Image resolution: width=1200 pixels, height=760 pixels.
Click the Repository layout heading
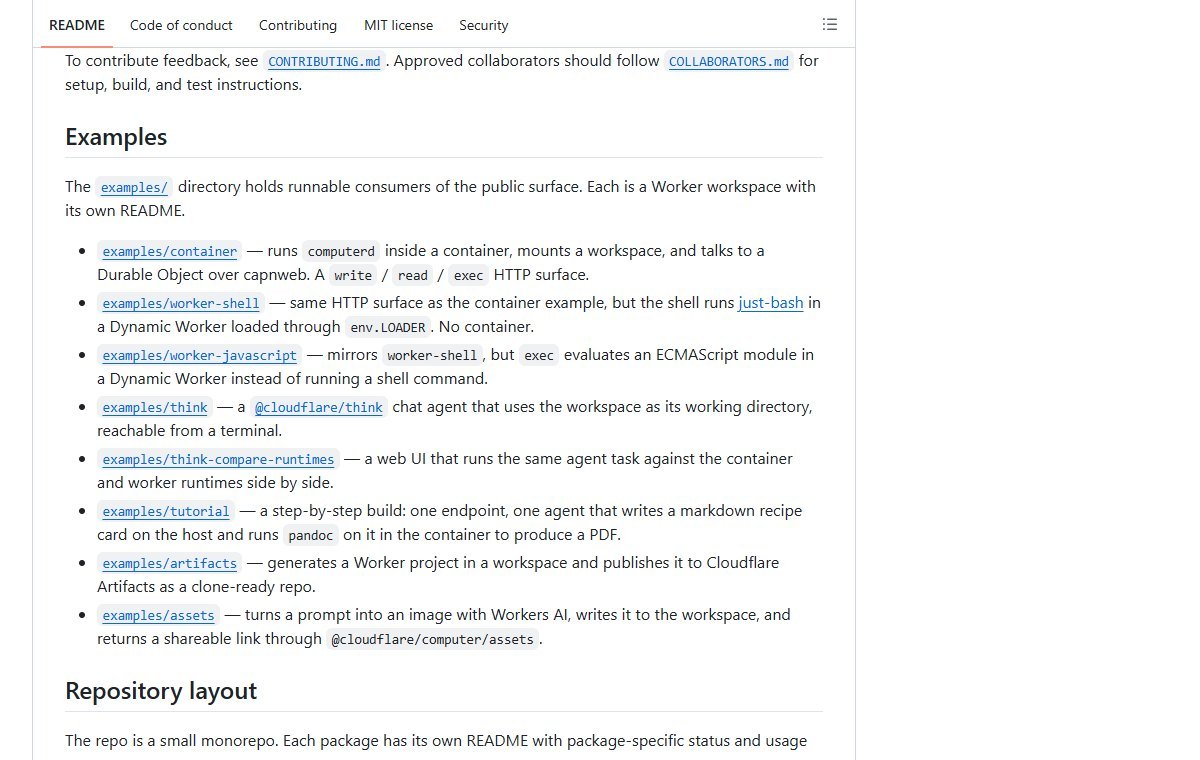click(161, 691)
